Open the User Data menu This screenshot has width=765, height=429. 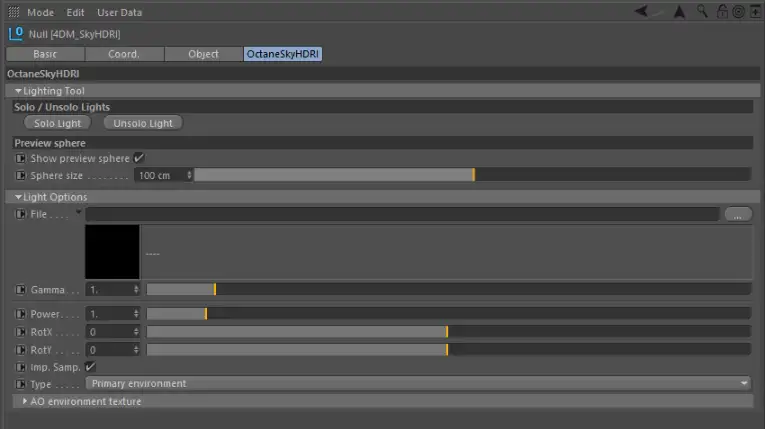120,12
